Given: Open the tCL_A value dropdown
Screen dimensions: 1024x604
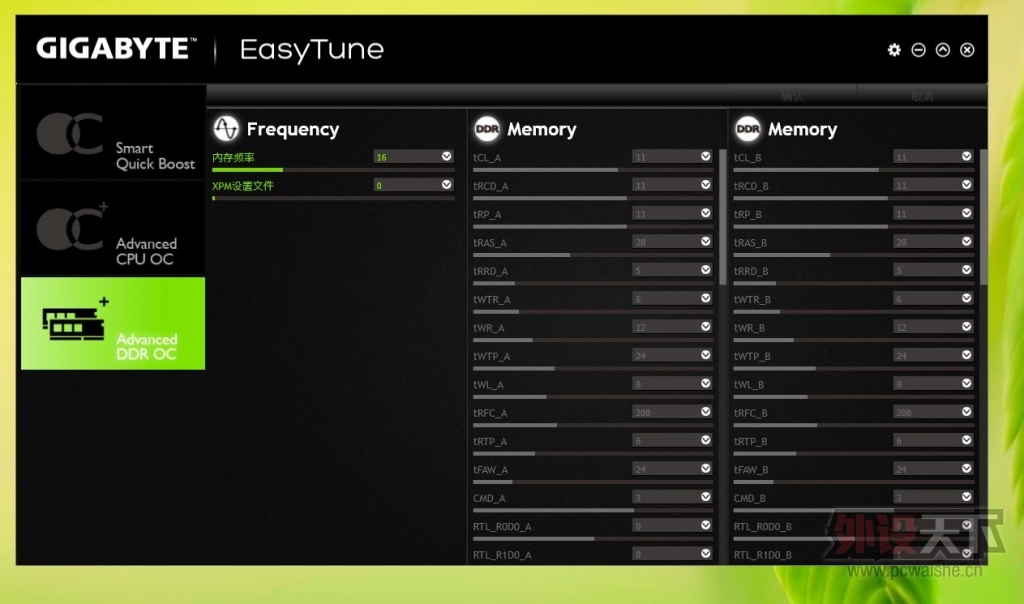Looking at the screenshot, I should 706,156.
